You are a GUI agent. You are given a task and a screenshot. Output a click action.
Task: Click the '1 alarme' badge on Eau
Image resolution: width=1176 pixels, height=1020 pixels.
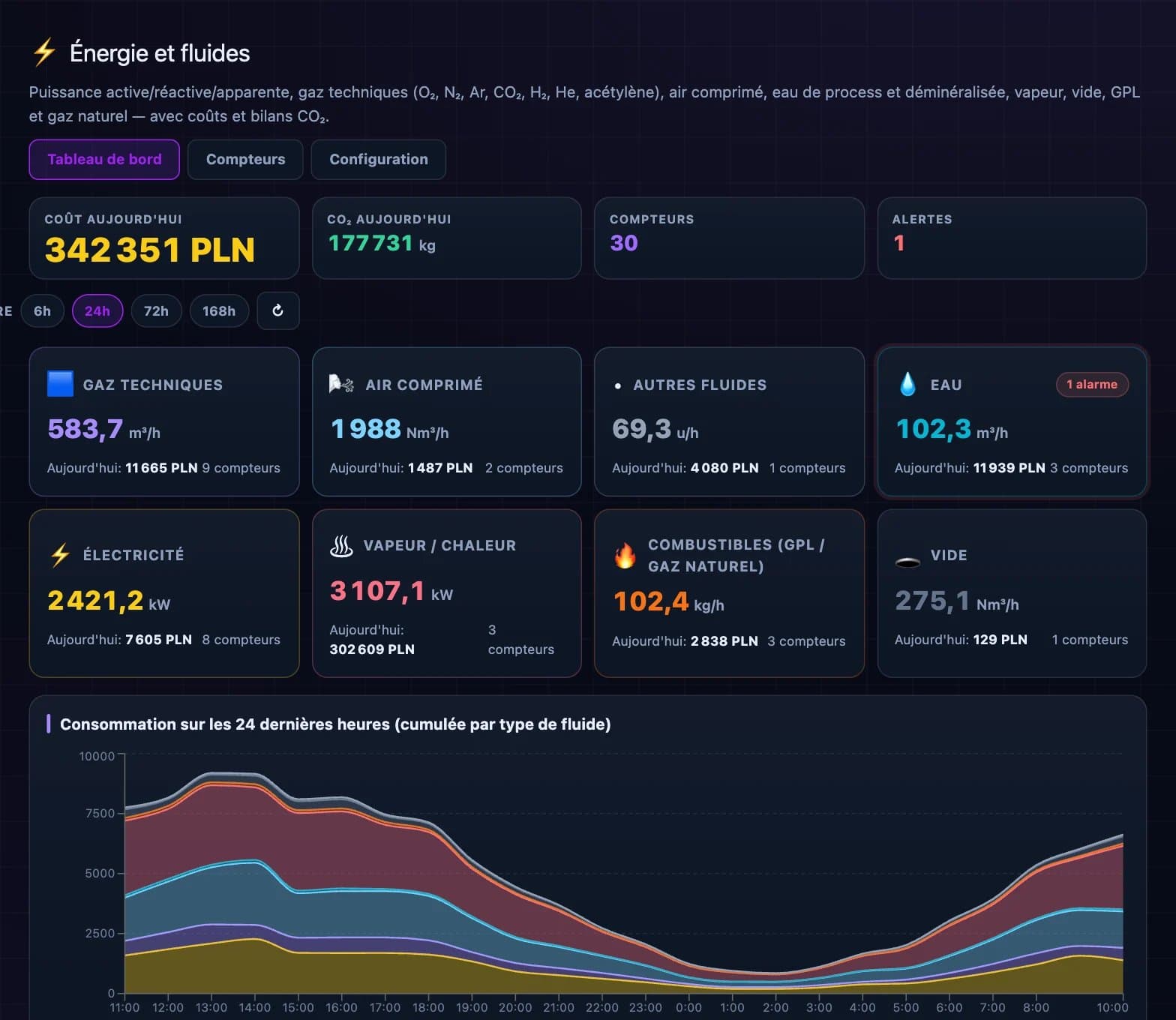(x=1092, y=384)
